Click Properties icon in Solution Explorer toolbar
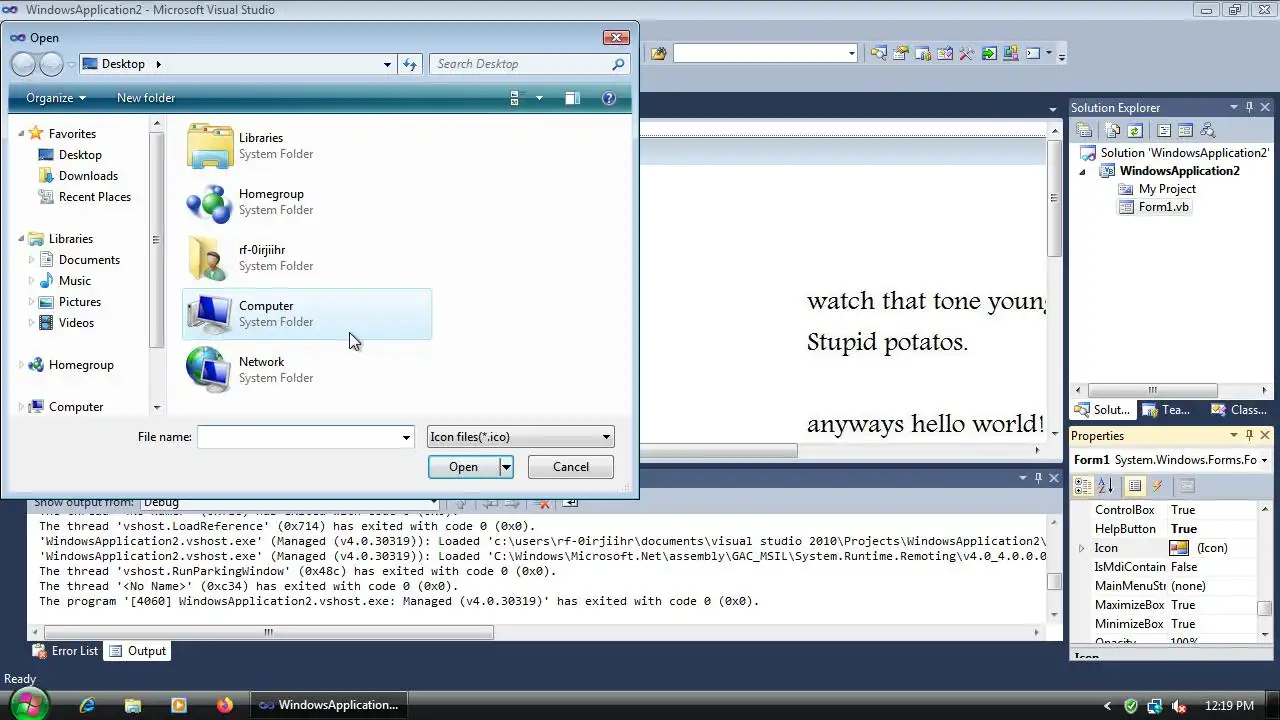 pyautogui.click(x=1084, y=131)
